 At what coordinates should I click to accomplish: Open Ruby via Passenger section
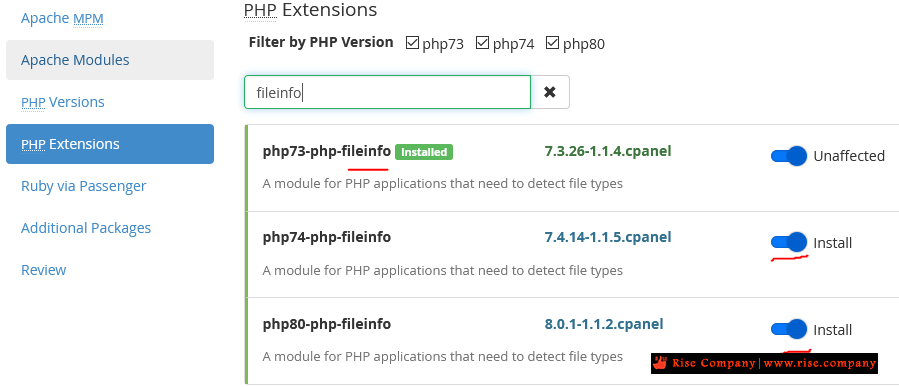point(84,186)
